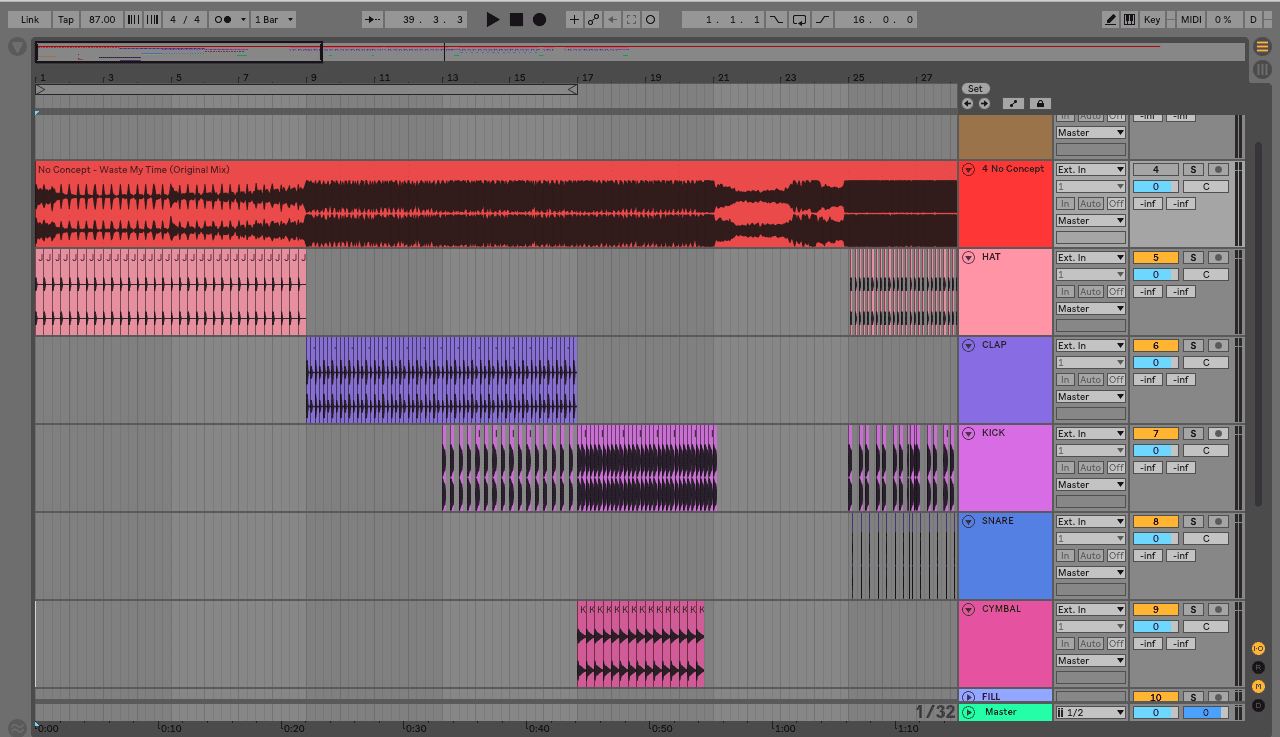Set HAT monitoring to Auto
The height and width of the screenshot is (737, 1280).
tap(1090, 291)
